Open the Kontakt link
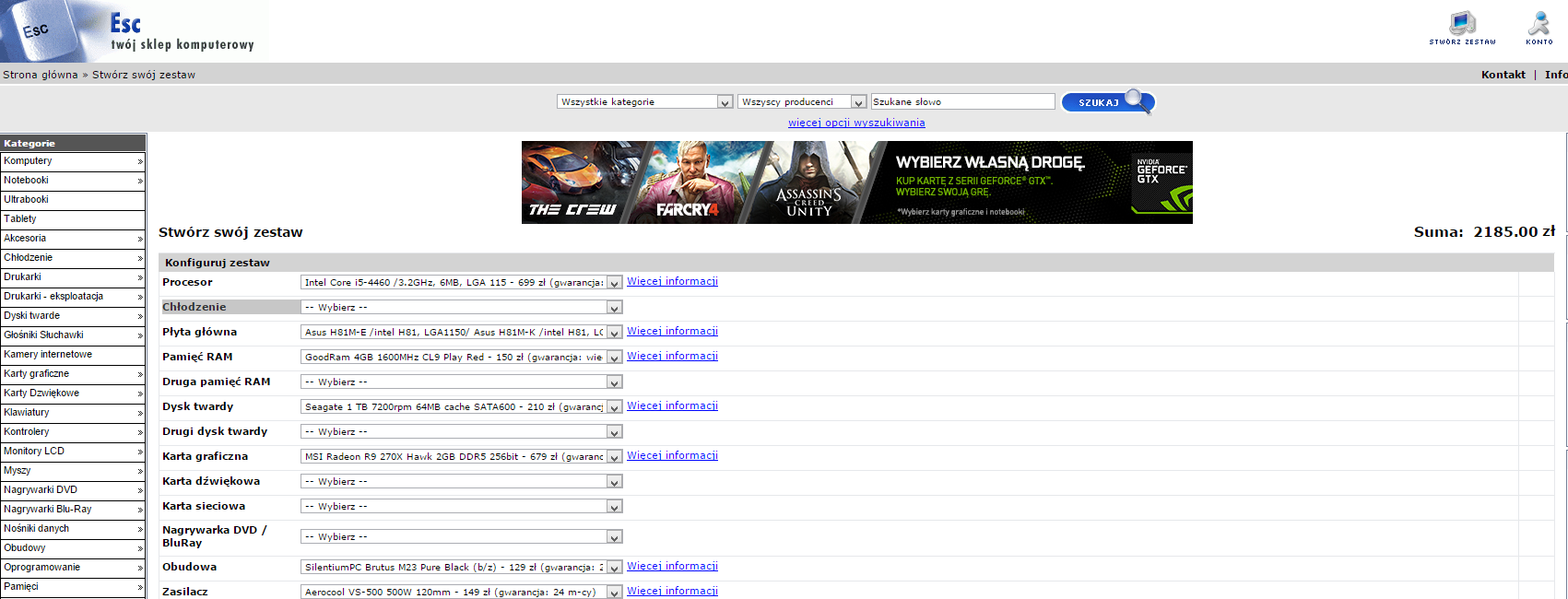This screenshot has height=599, width=1568. click(1503, 75)
